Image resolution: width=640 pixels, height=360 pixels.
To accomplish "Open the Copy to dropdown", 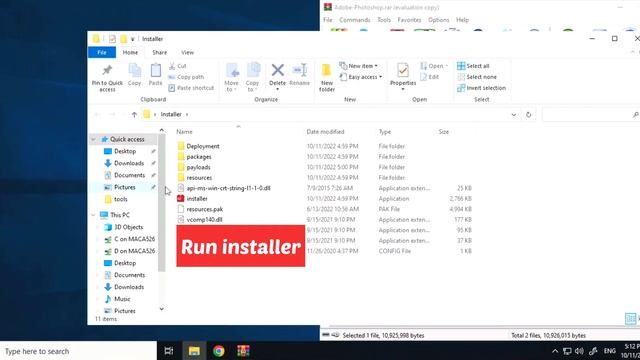I will 253,78.
